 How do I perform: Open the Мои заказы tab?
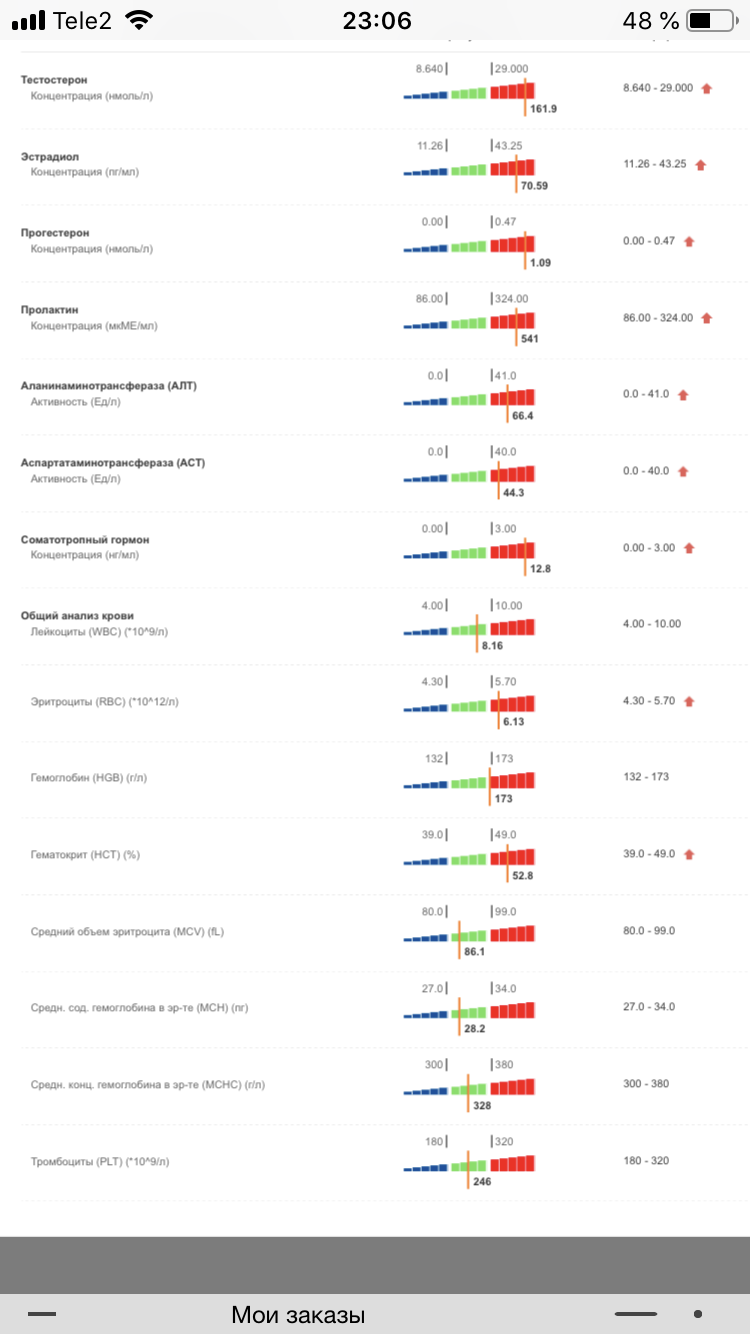tap(298, 1314)
